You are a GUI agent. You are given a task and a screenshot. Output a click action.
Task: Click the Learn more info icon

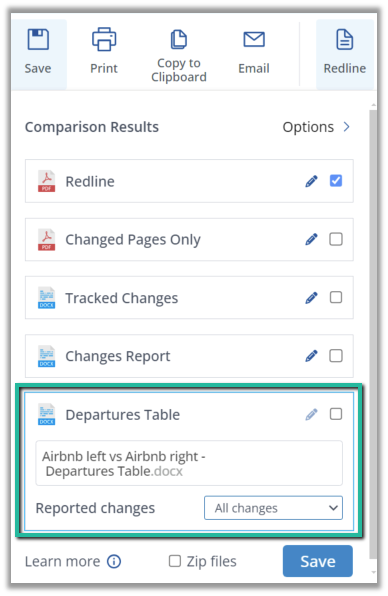click(114, 561)
